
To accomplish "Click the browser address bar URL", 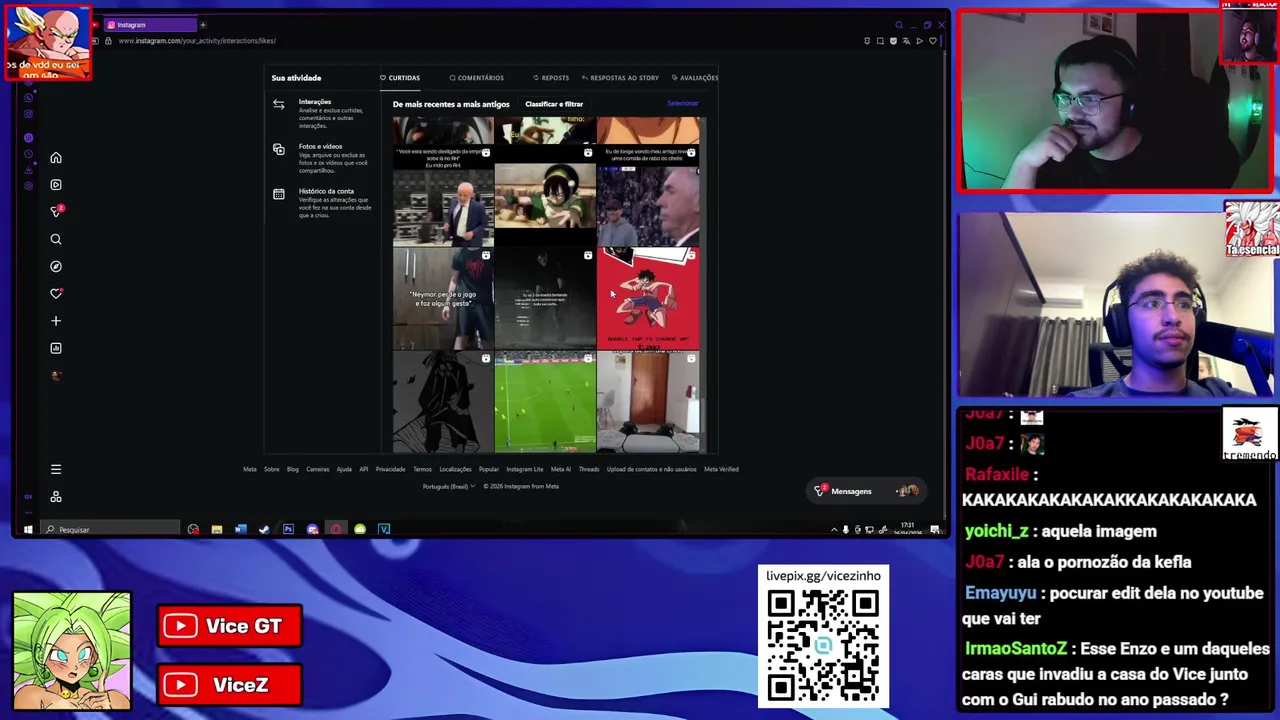I will tap(197, 41).
